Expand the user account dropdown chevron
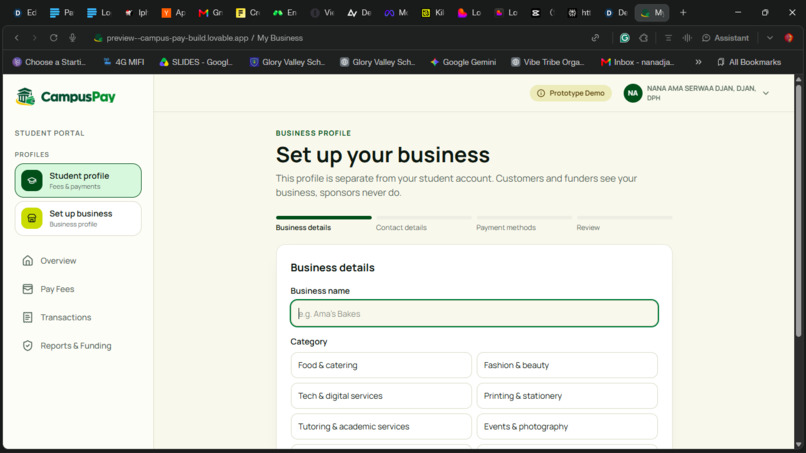 [765, 93]
